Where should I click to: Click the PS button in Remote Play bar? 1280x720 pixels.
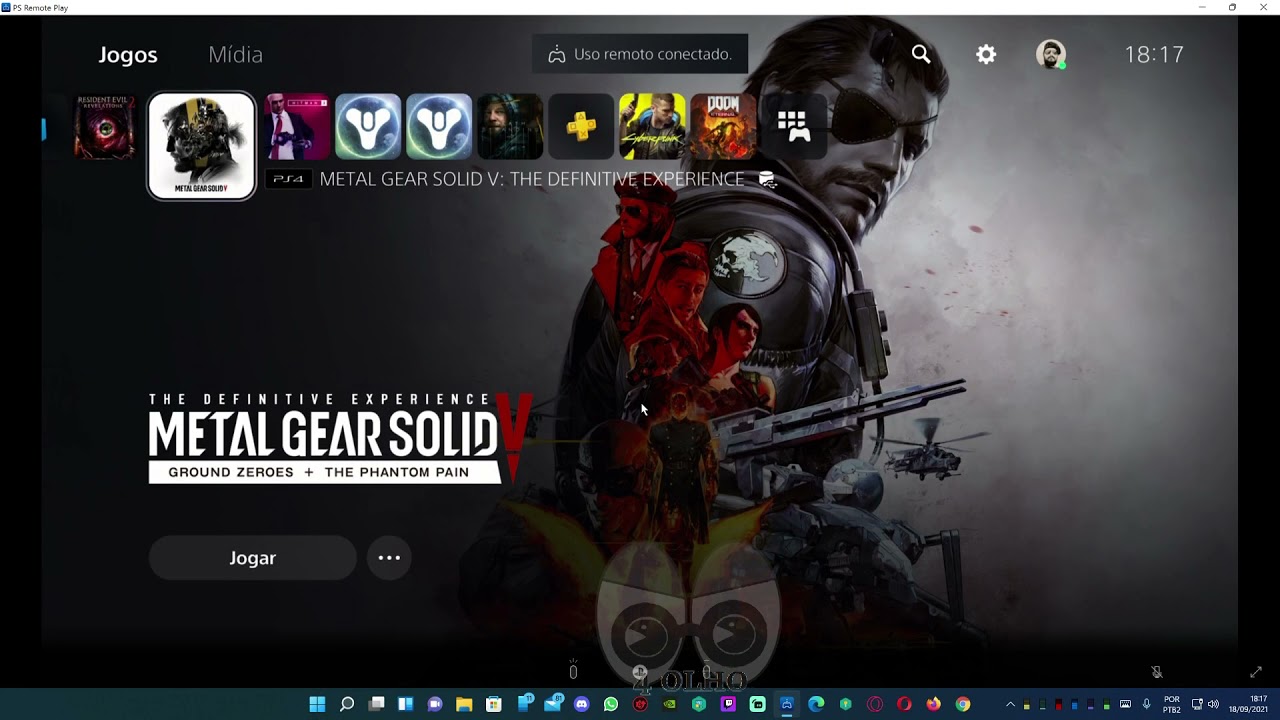pyautogui.click(x=640, y=672)
